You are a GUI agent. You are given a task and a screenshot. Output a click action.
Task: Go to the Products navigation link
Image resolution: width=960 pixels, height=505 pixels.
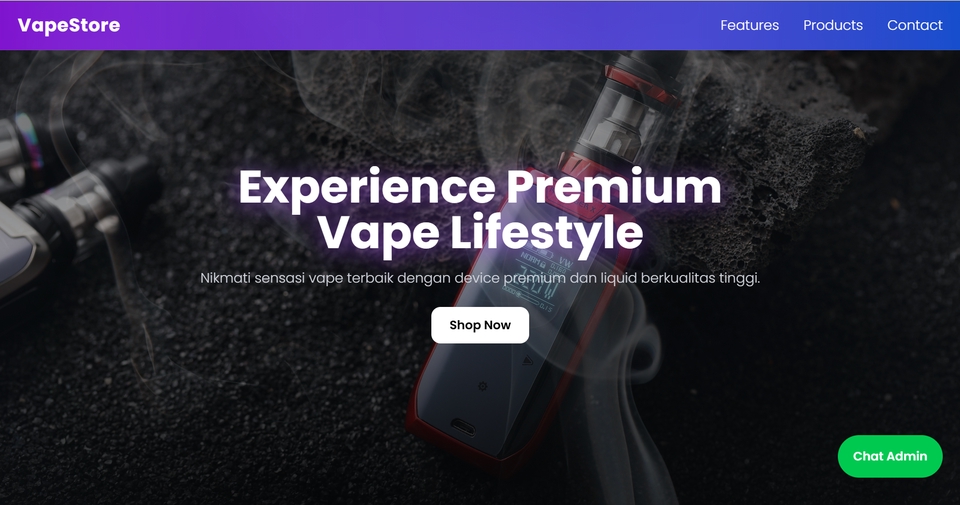point(833,25)
